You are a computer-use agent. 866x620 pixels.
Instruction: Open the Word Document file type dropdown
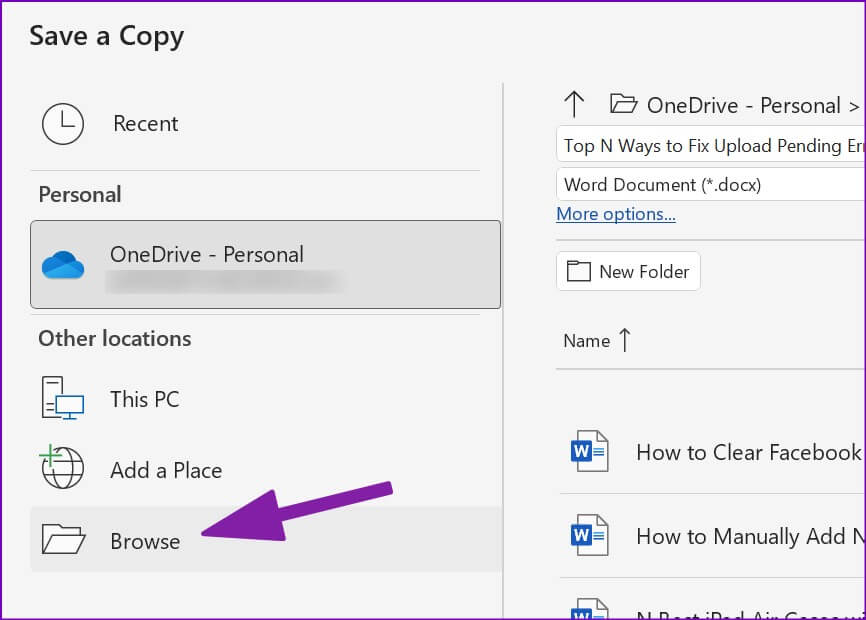click(711, 184)
